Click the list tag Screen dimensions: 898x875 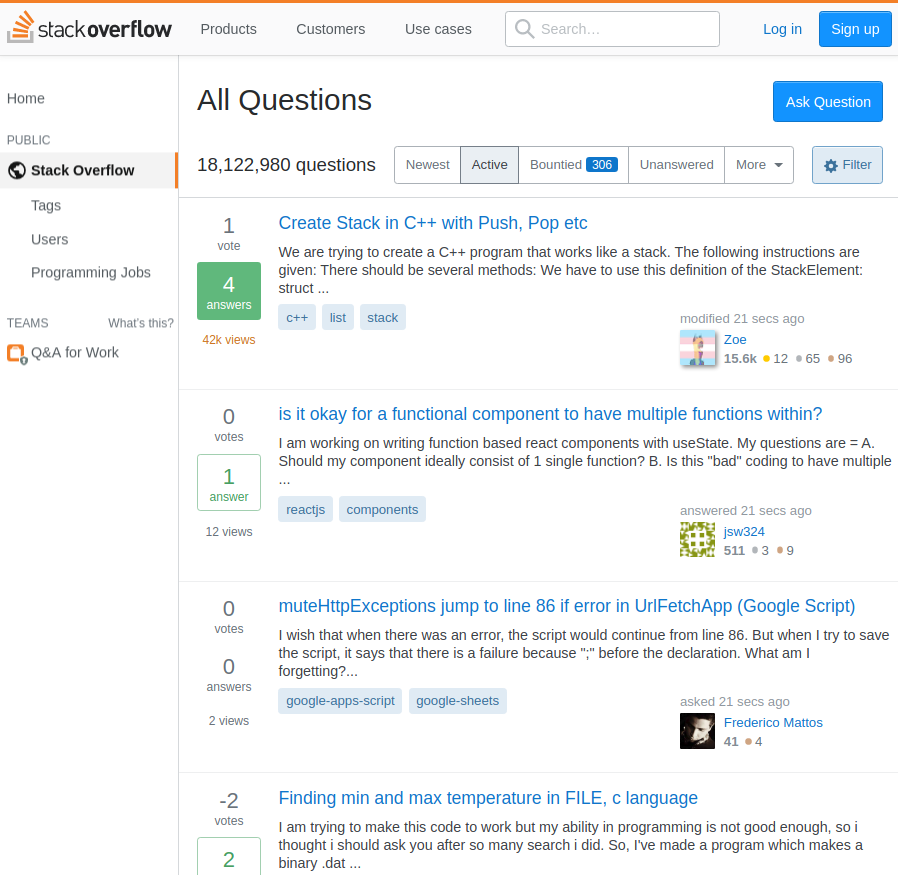tap(338, 317)
